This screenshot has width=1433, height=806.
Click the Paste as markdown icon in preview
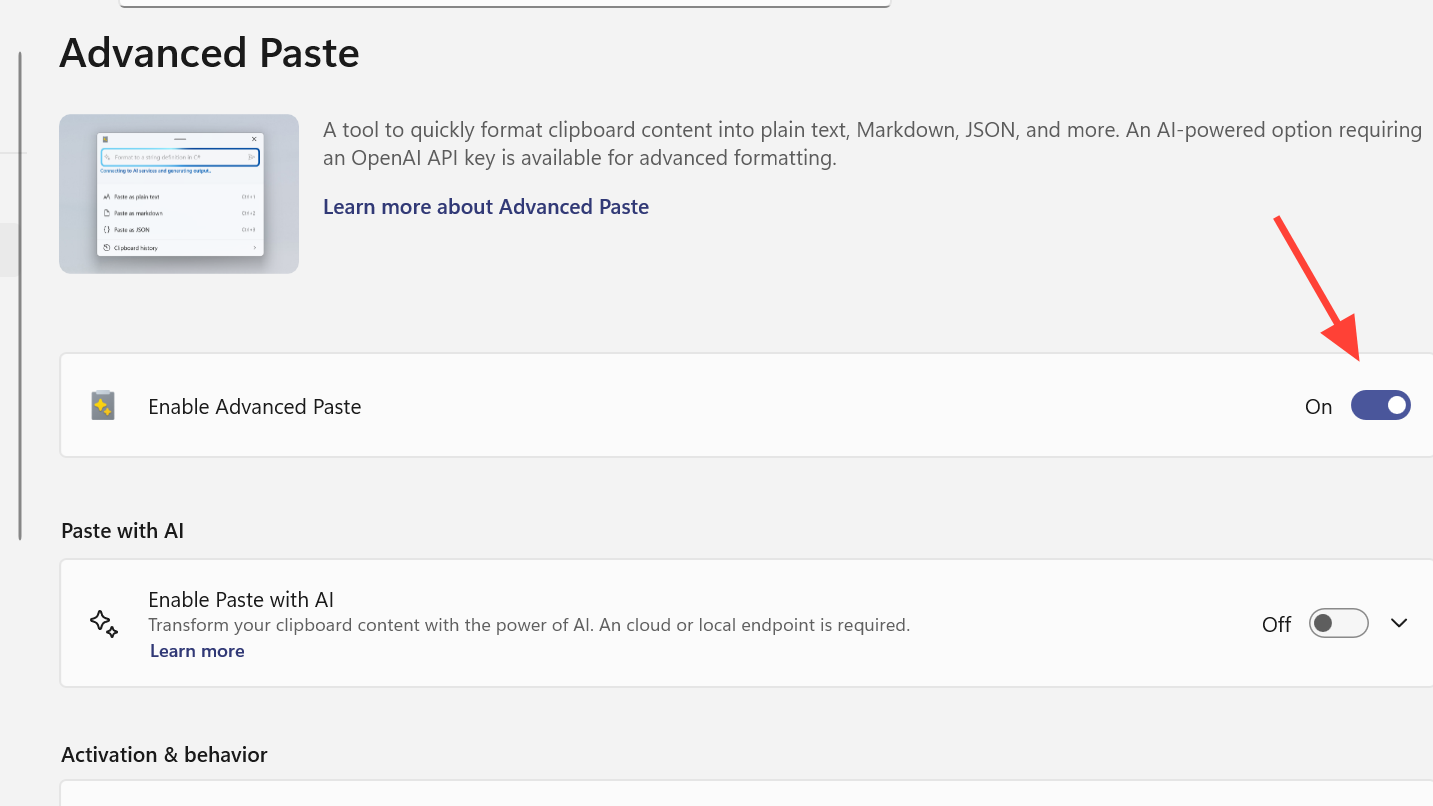tap(107, 213)
